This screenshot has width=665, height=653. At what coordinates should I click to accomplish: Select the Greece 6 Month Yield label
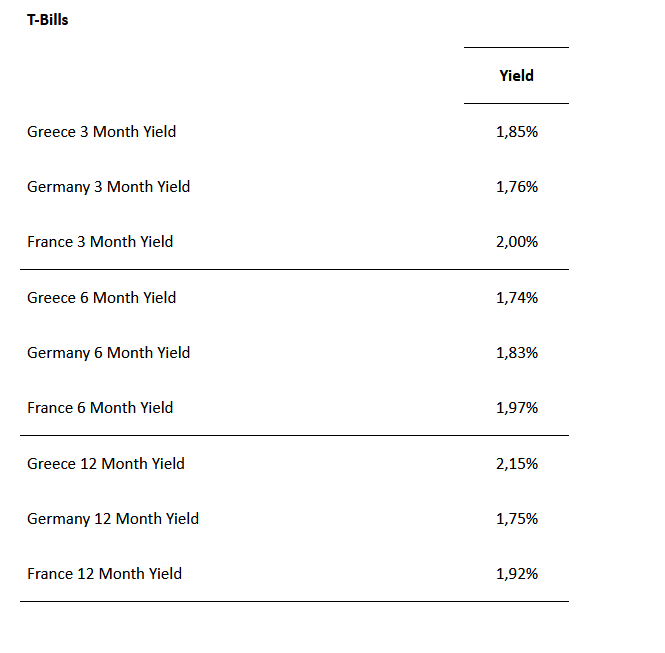point(101,298)
